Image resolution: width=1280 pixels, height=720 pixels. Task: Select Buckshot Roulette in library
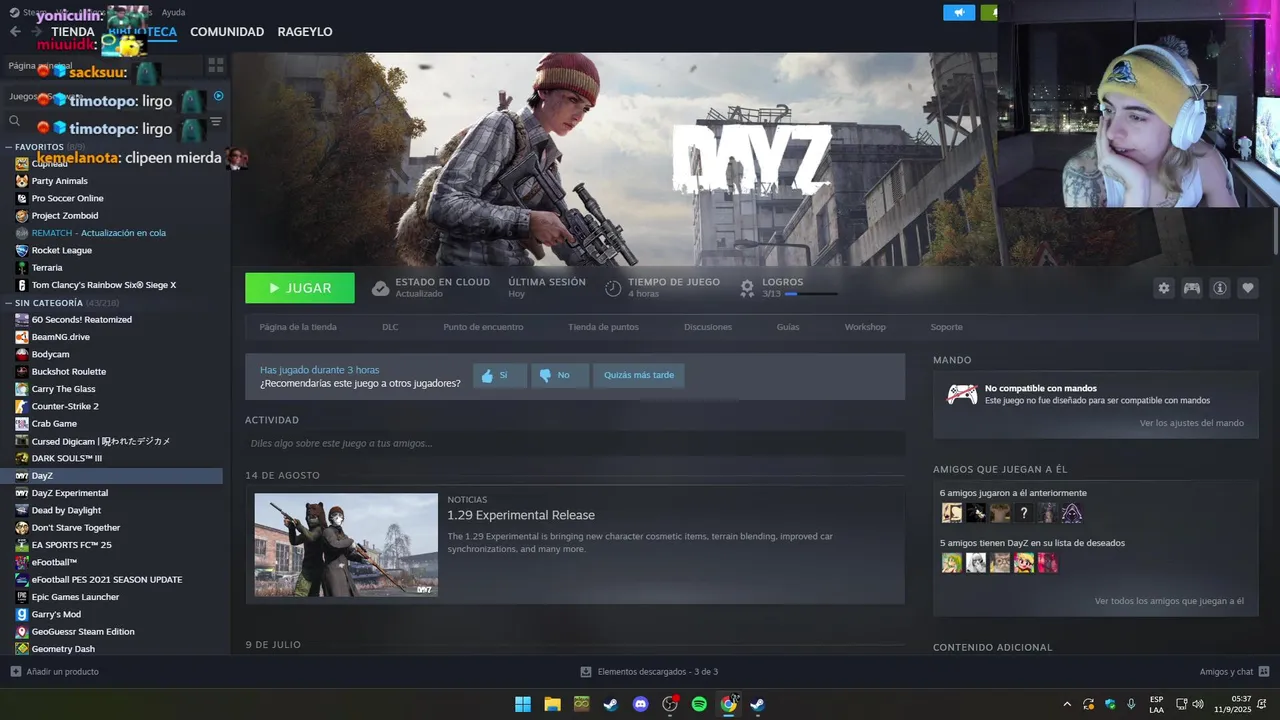(69, 371)
